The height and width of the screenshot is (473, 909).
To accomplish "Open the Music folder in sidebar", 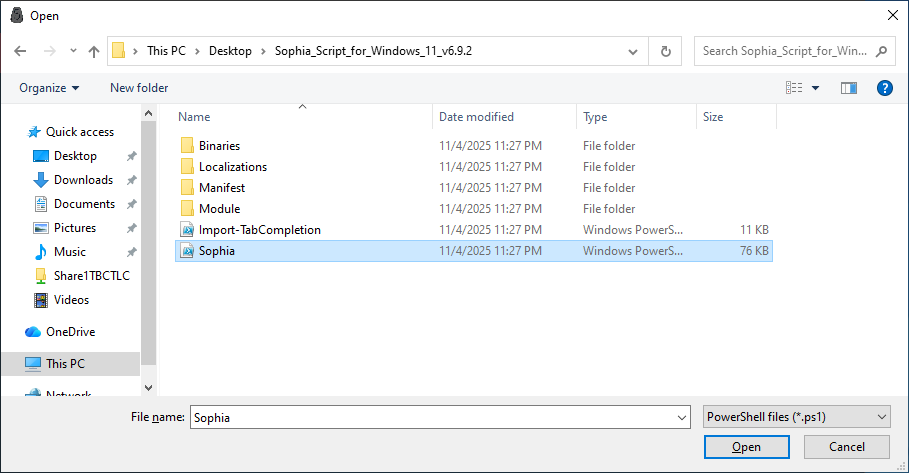I will [69, 252].
